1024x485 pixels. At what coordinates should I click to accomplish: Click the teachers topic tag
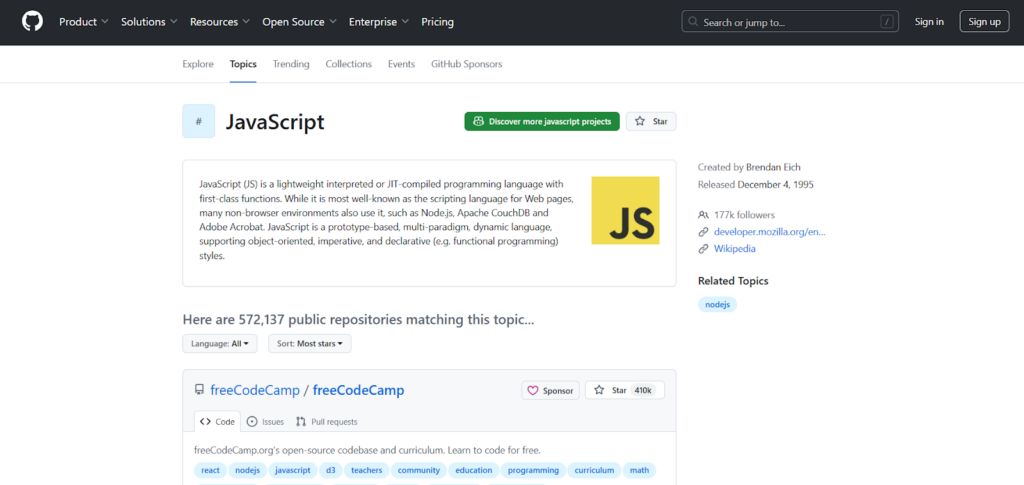366,470
